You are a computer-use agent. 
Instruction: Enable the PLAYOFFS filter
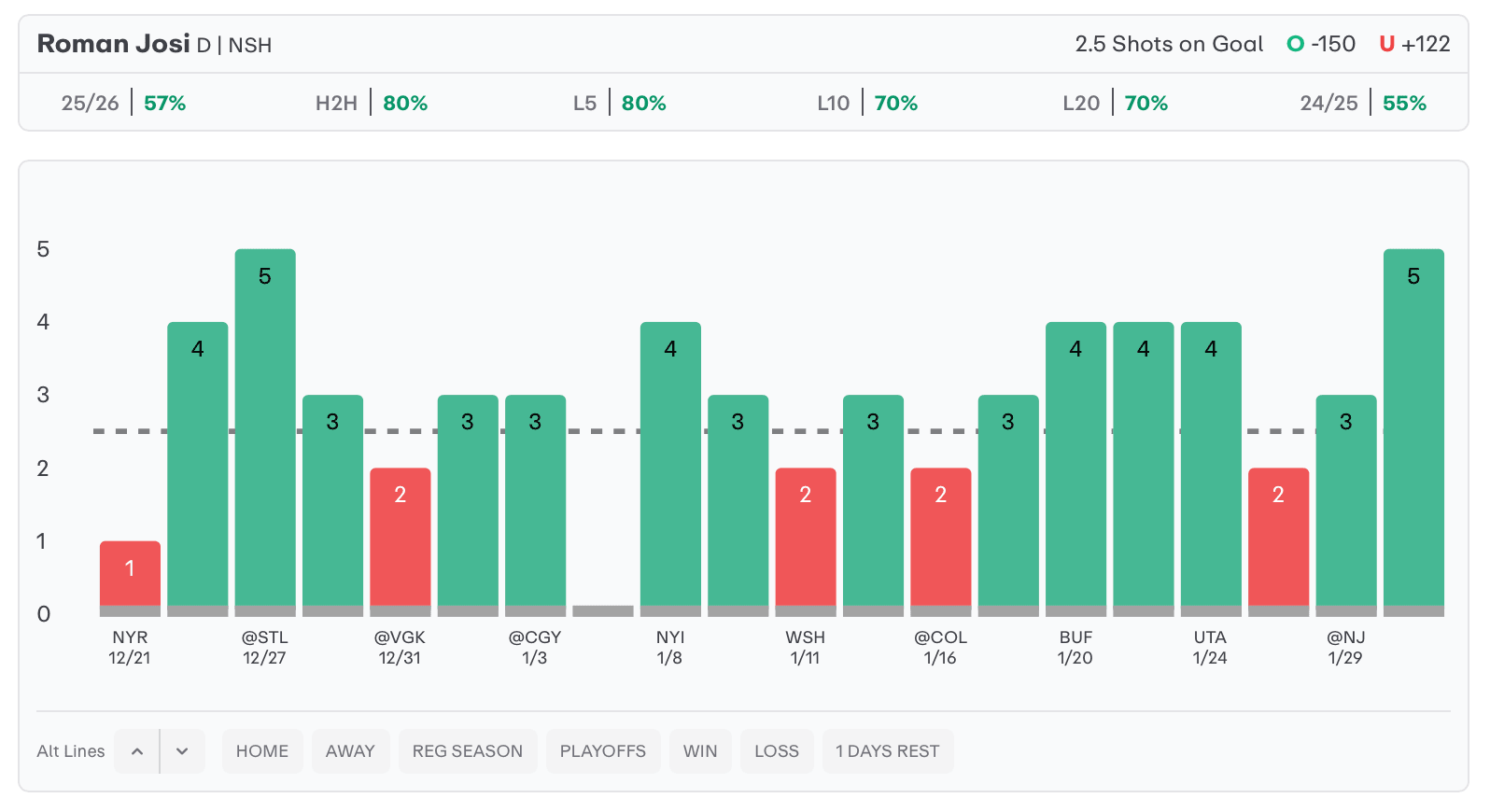[603, 751]
